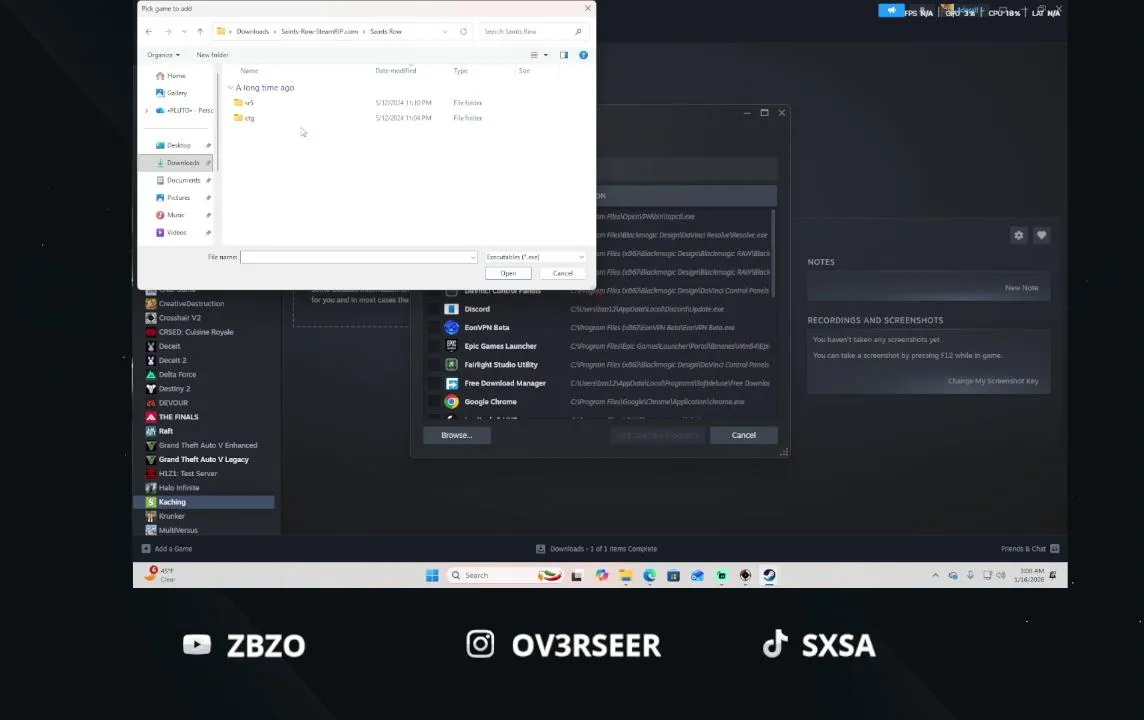Expand the address bar path history

point(445,31)
